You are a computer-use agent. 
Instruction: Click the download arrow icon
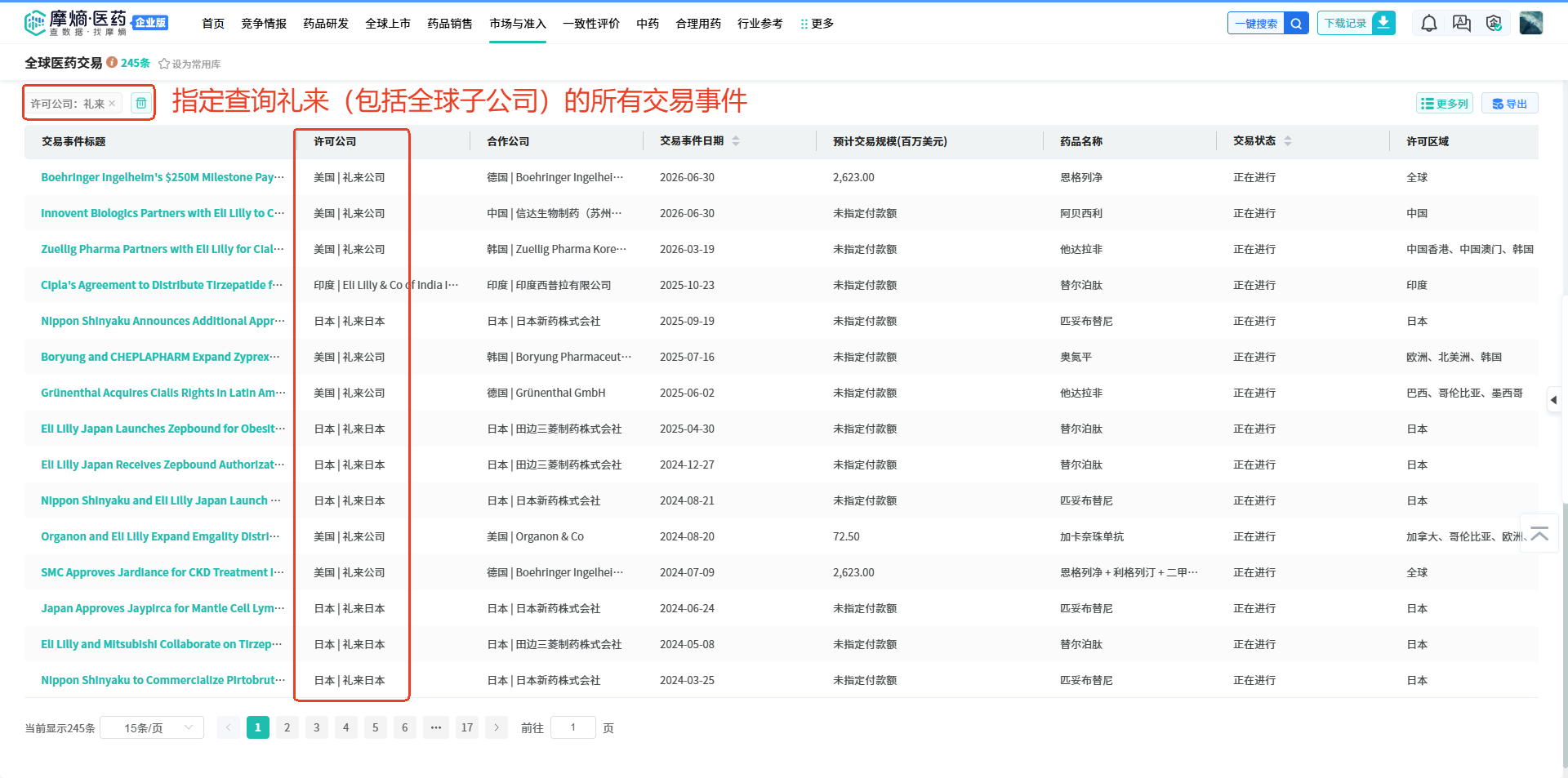1383,23
